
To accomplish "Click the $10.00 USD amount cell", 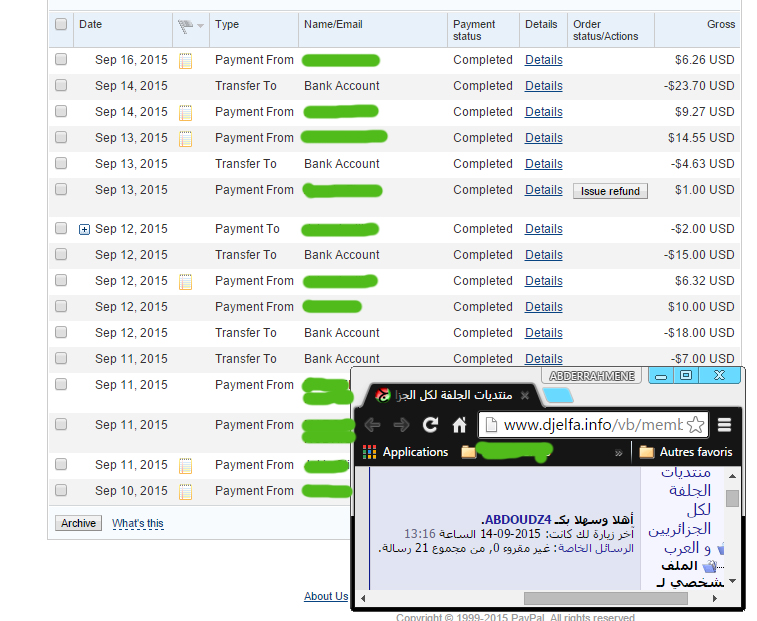I will 701,307.
